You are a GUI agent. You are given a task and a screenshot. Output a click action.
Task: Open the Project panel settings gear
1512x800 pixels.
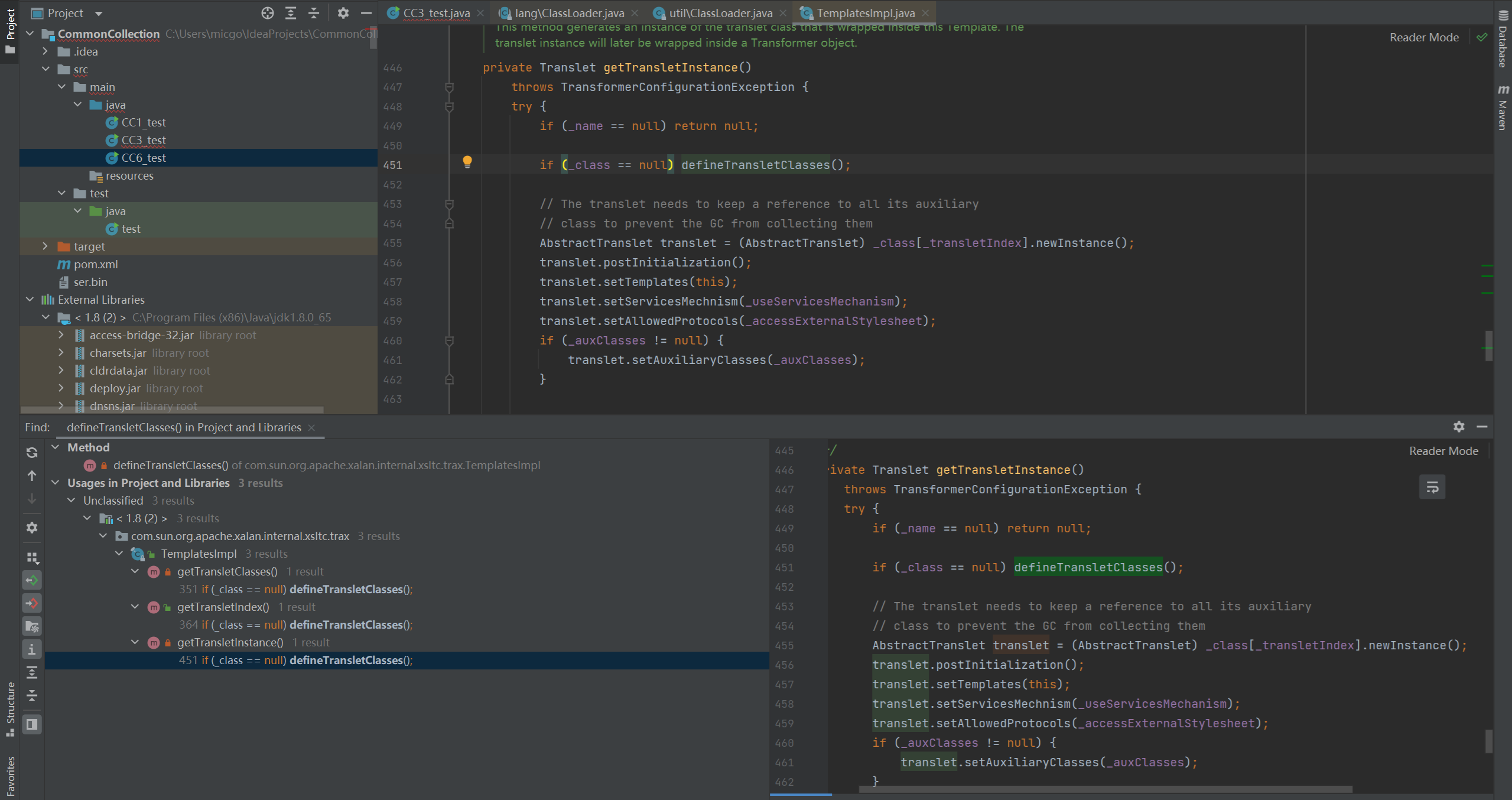click(x=343, y=13)
